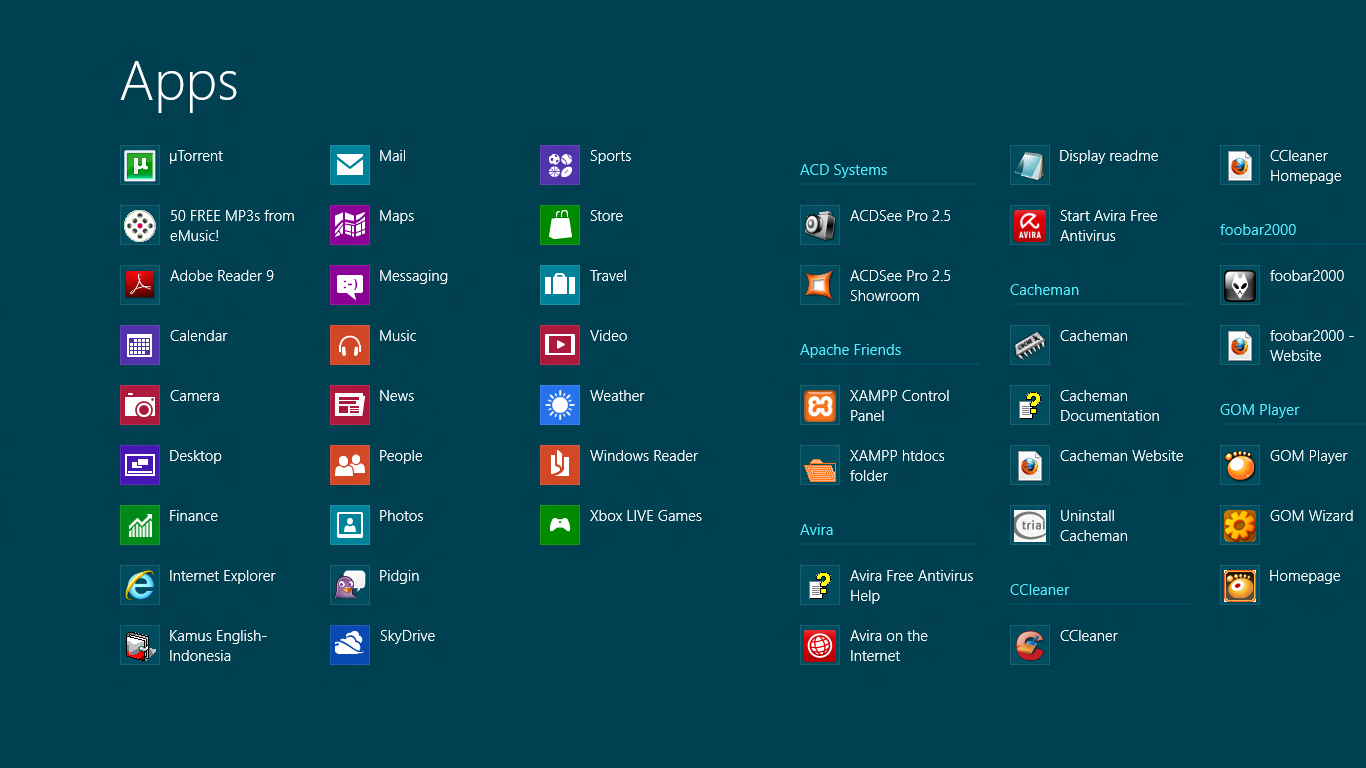Image resolution: width=1366 pixels, height=768 pixels.
Task: Launch the Store shopping bag icon
Action: coord(560,225)
